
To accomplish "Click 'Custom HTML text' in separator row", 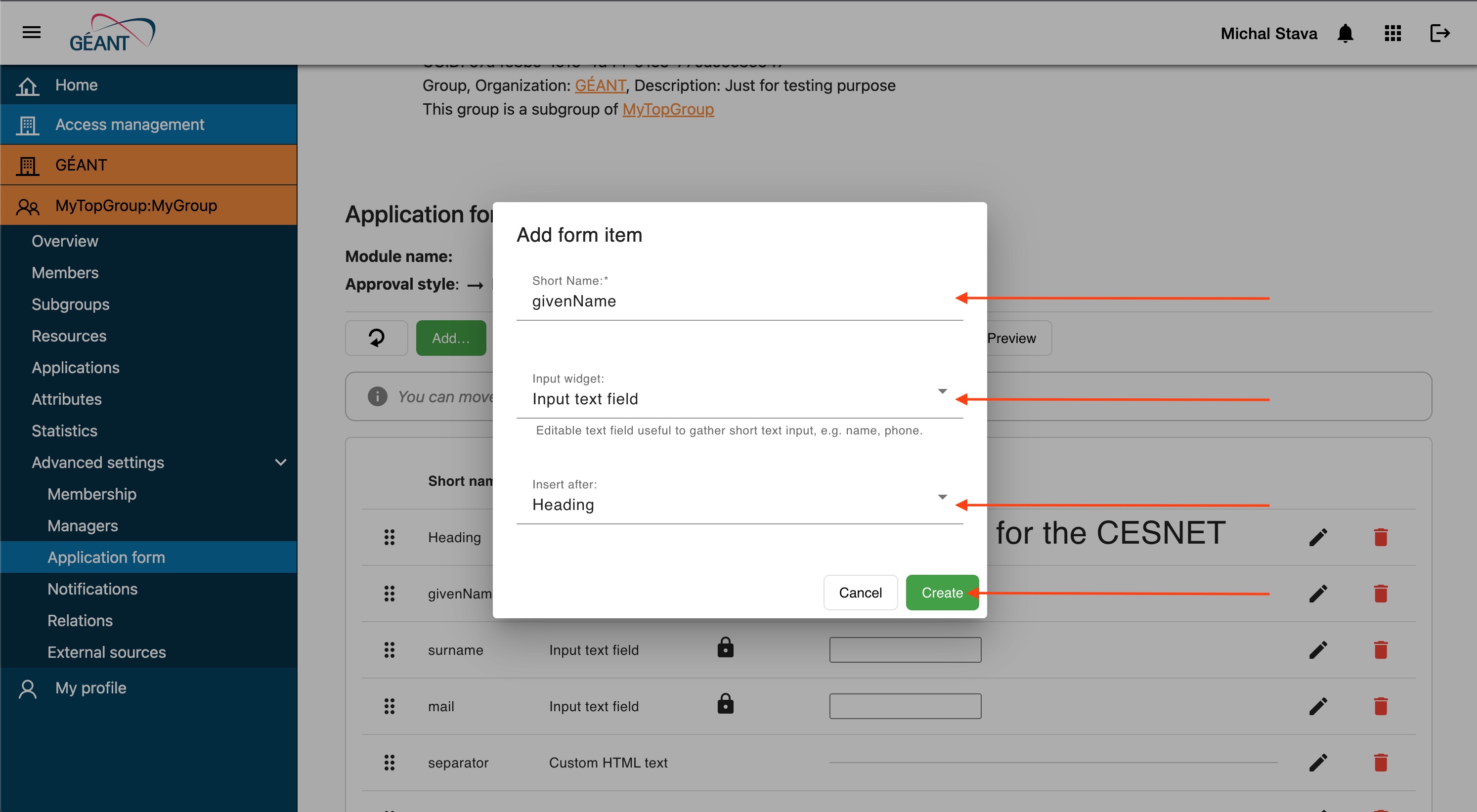I will (608, 763).
